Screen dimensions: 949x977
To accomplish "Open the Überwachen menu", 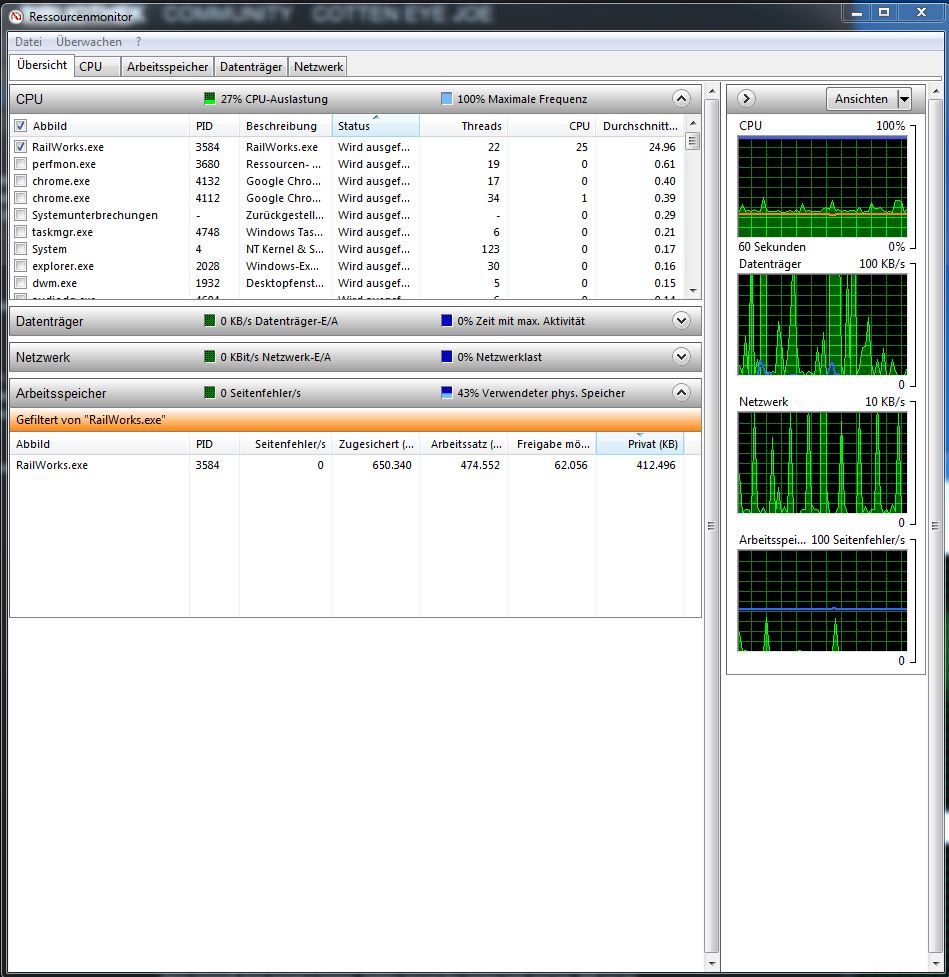I will click(x=89, y=42).
